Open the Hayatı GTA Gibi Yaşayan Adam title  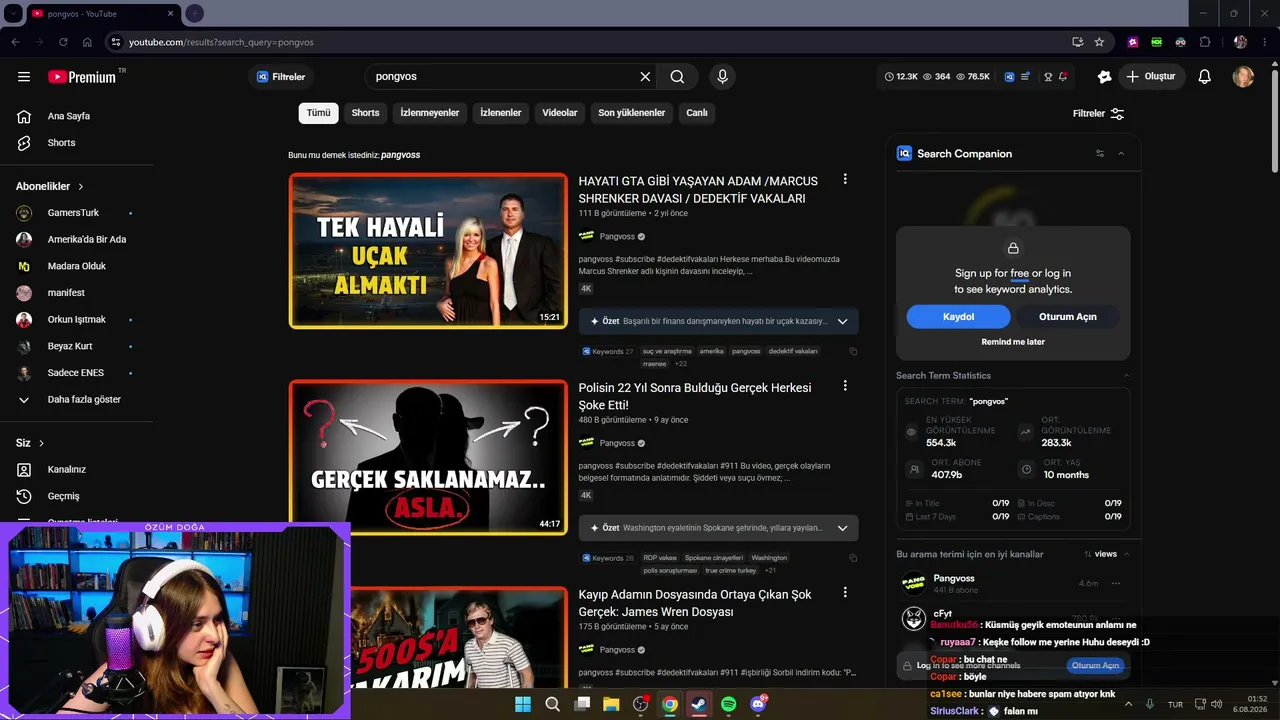coord(698,190)
